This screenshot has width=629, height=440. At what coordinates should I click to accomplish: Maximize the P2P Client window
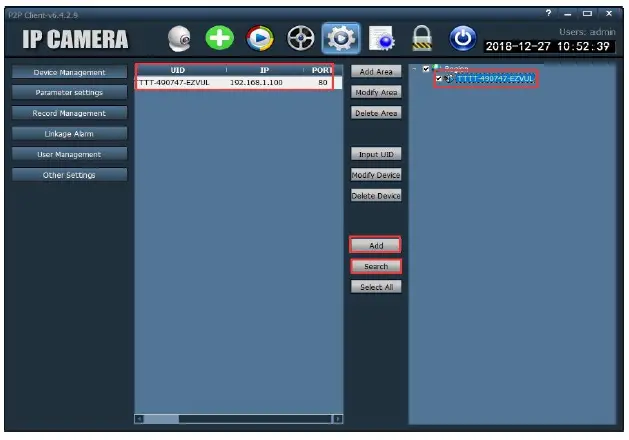pos(587,13)
